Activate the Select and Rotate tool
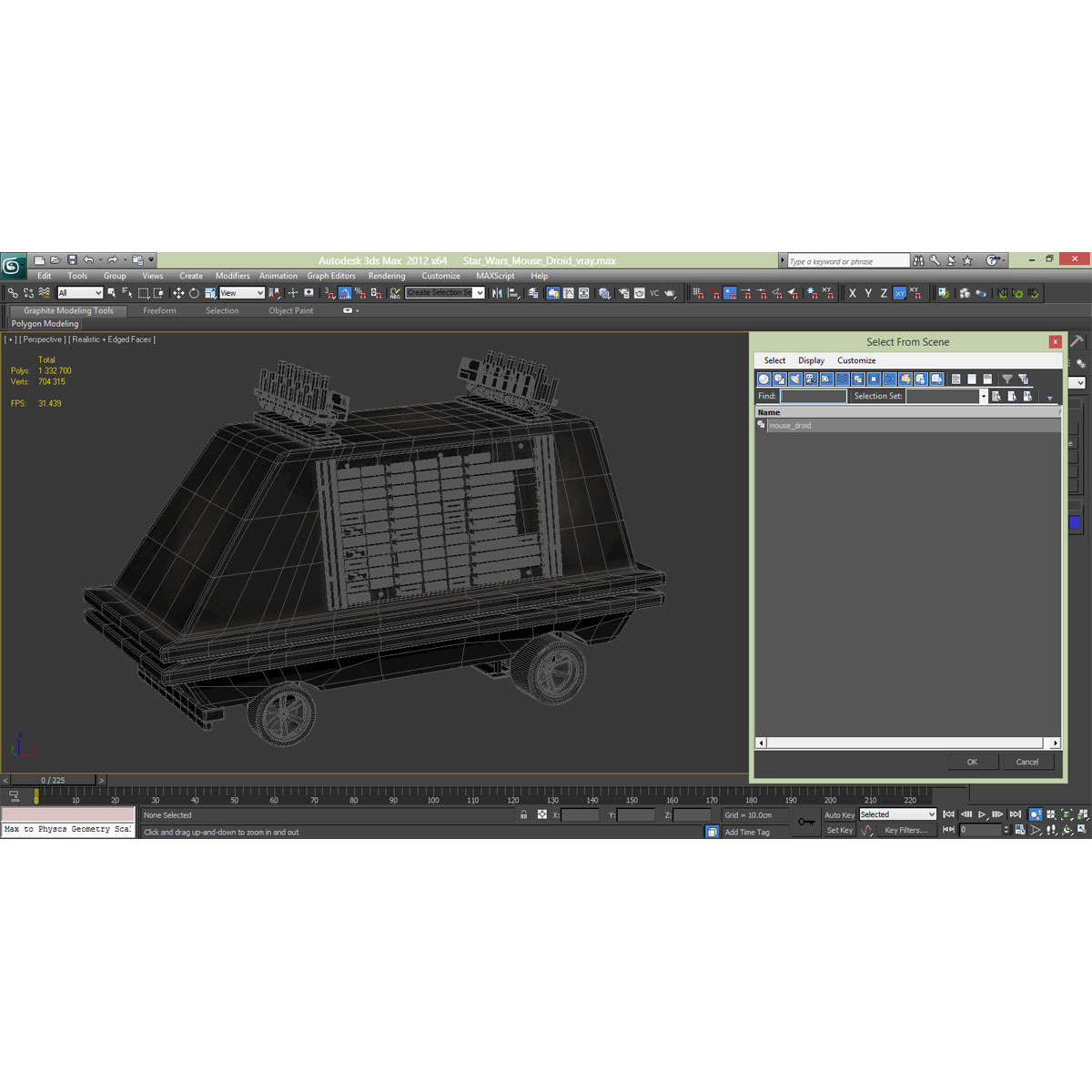 195,292
